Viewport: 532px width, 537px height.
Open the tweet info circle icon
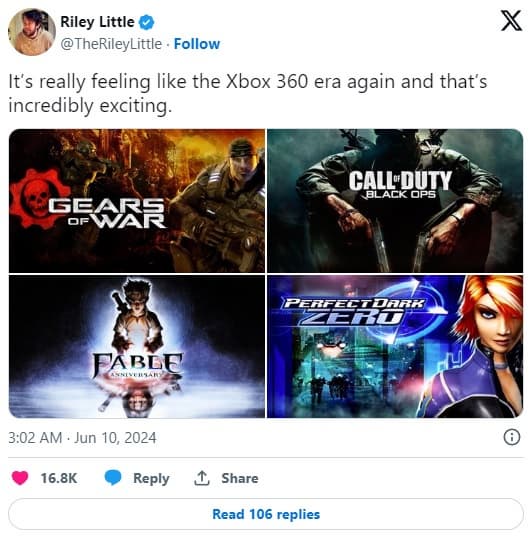512,437
